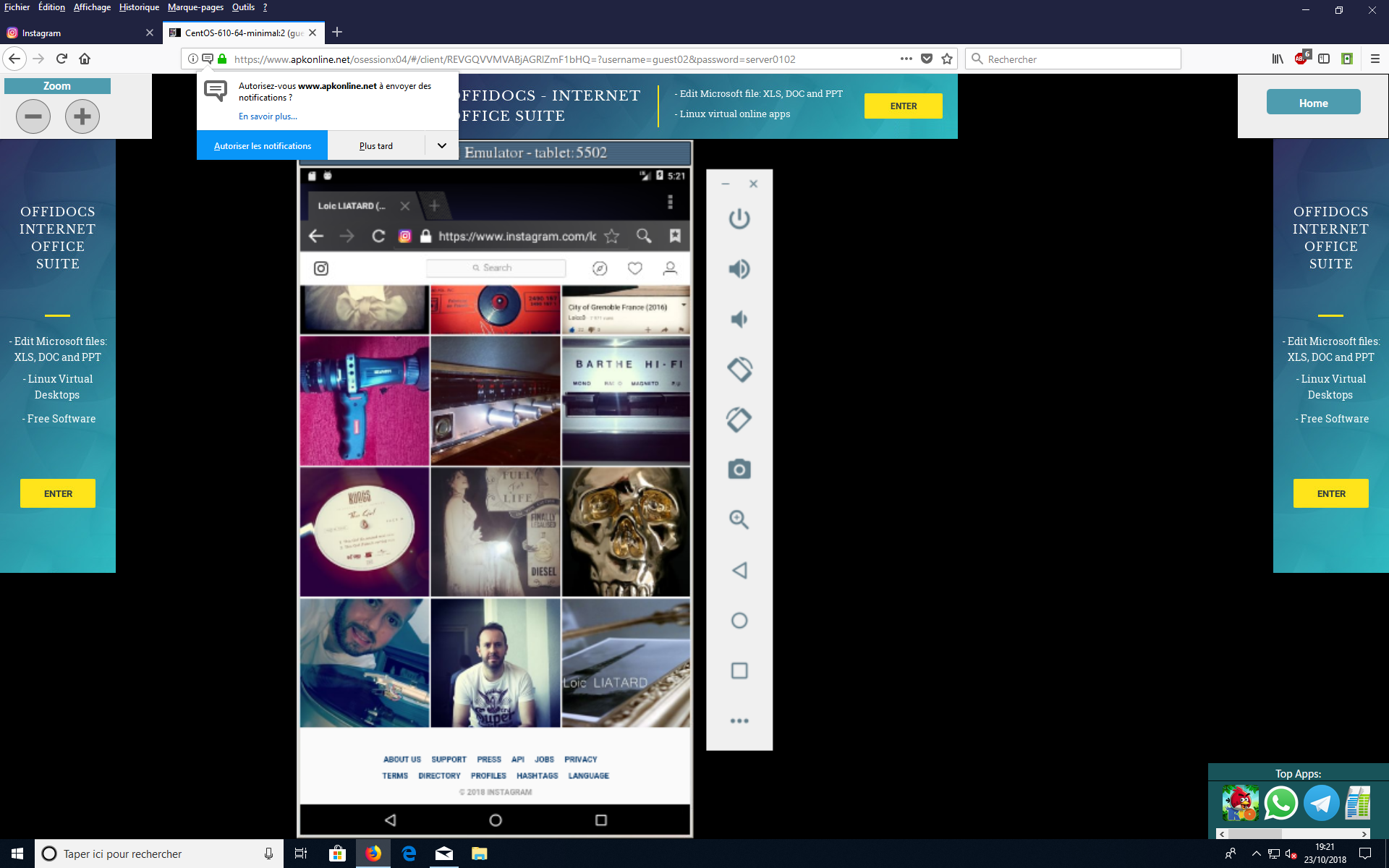Viewport: 1389px width, 868px height.
Task: Take emulator screenshot with camera icon
Action: point(739,469)
